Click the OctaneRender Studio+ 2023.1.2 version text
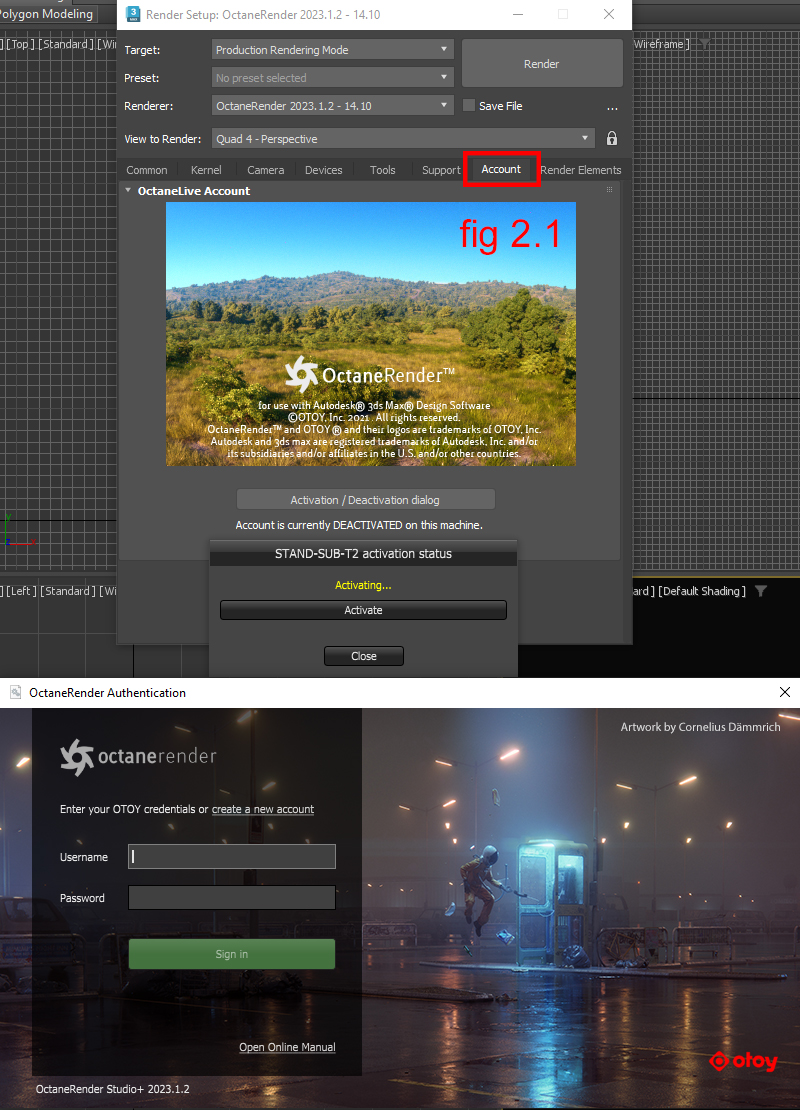Viewport: 800px width, 1110px height. coord(113,1089)
